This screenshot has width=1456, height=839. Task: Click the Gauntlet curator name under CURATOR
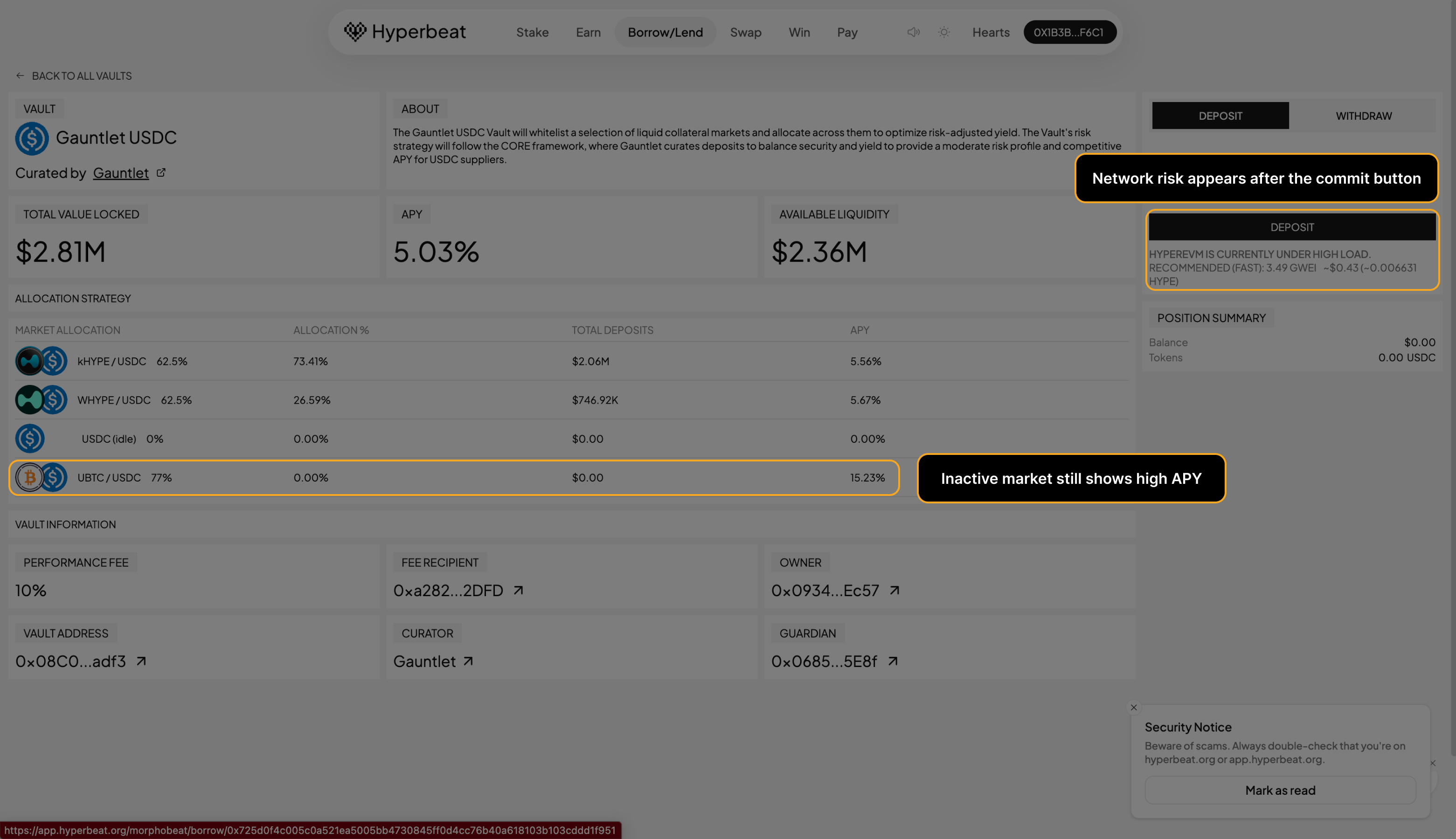424,661
